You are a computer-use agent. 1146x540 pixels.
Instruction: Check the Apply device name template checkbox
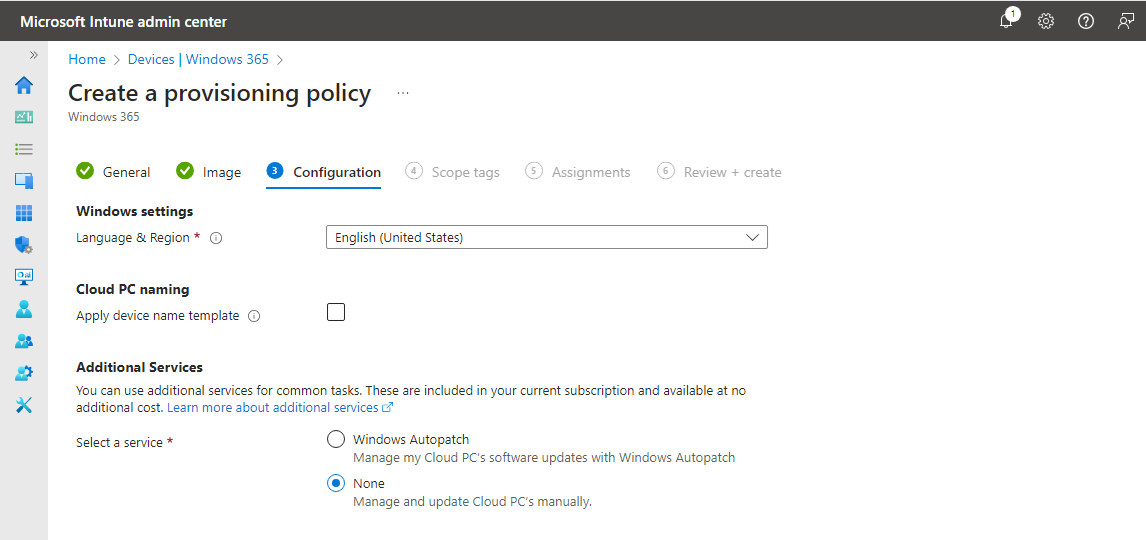coord(336,313)
